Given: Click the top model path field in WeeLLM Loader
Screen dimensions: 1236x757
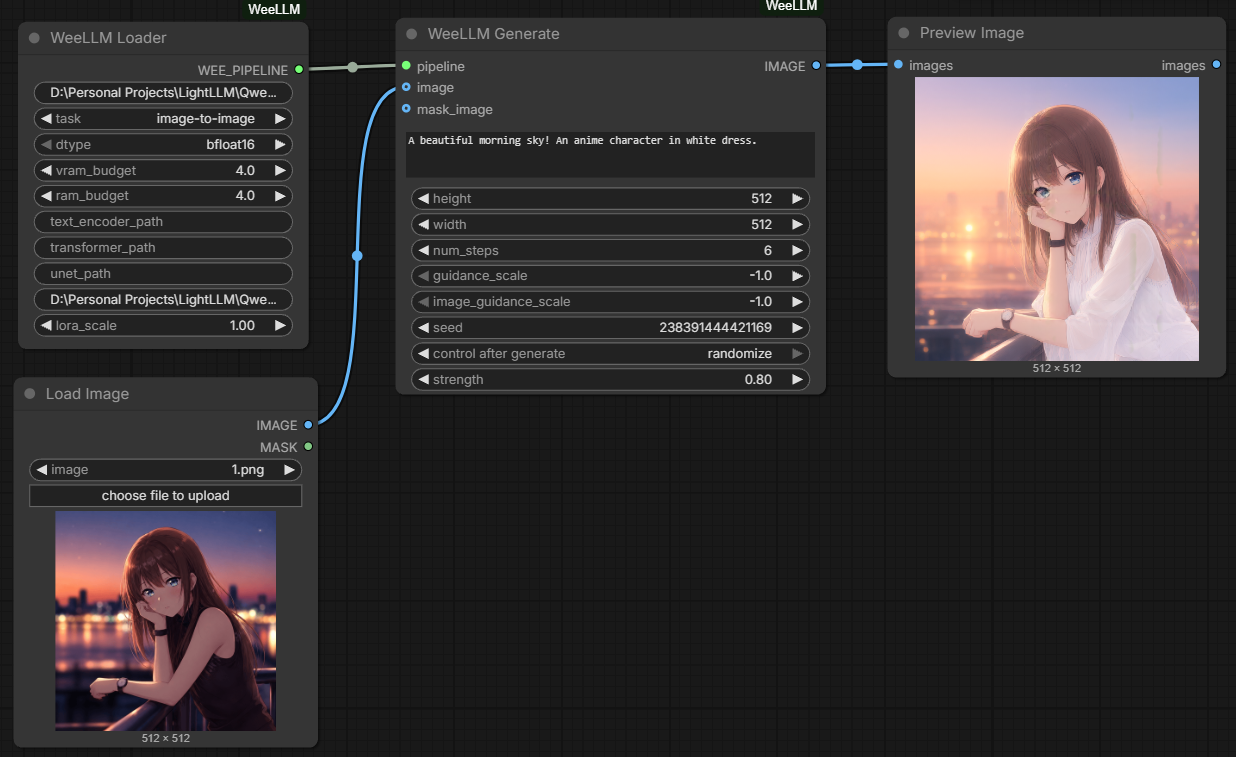Looking at the screenshot, I should [x=163, y=93].
